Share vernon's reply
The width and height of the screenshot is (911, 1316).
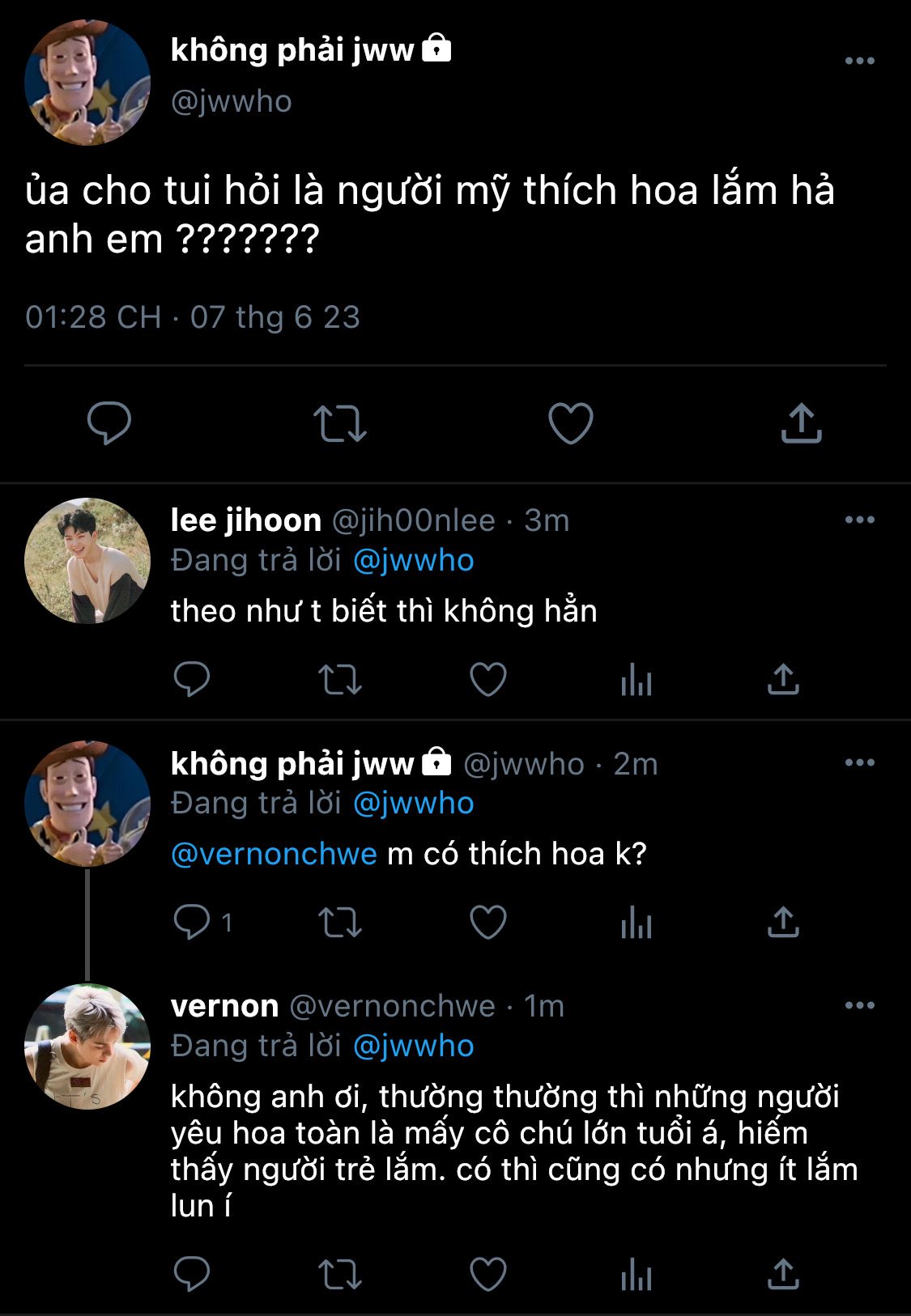pos(783,1275)
